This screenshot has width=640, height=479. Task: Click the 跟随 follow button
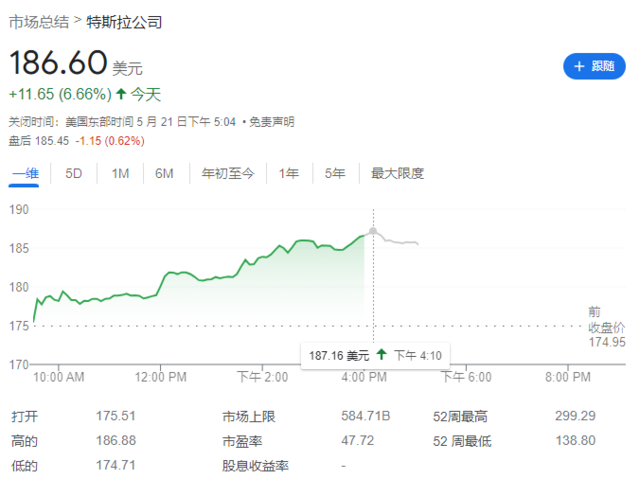pos(593,66)
